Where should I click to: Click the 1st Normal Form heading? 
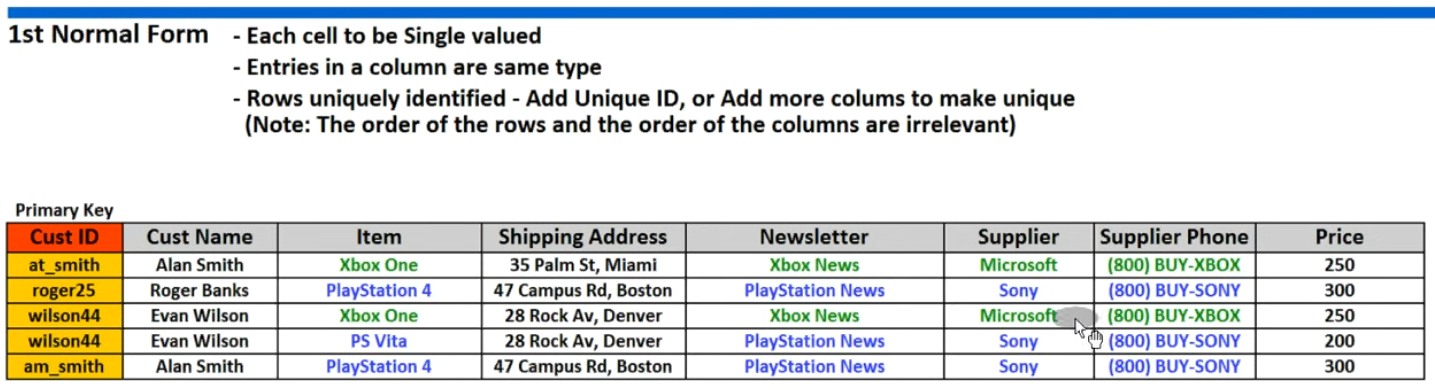pyautogui.click(x=108, y=35)
